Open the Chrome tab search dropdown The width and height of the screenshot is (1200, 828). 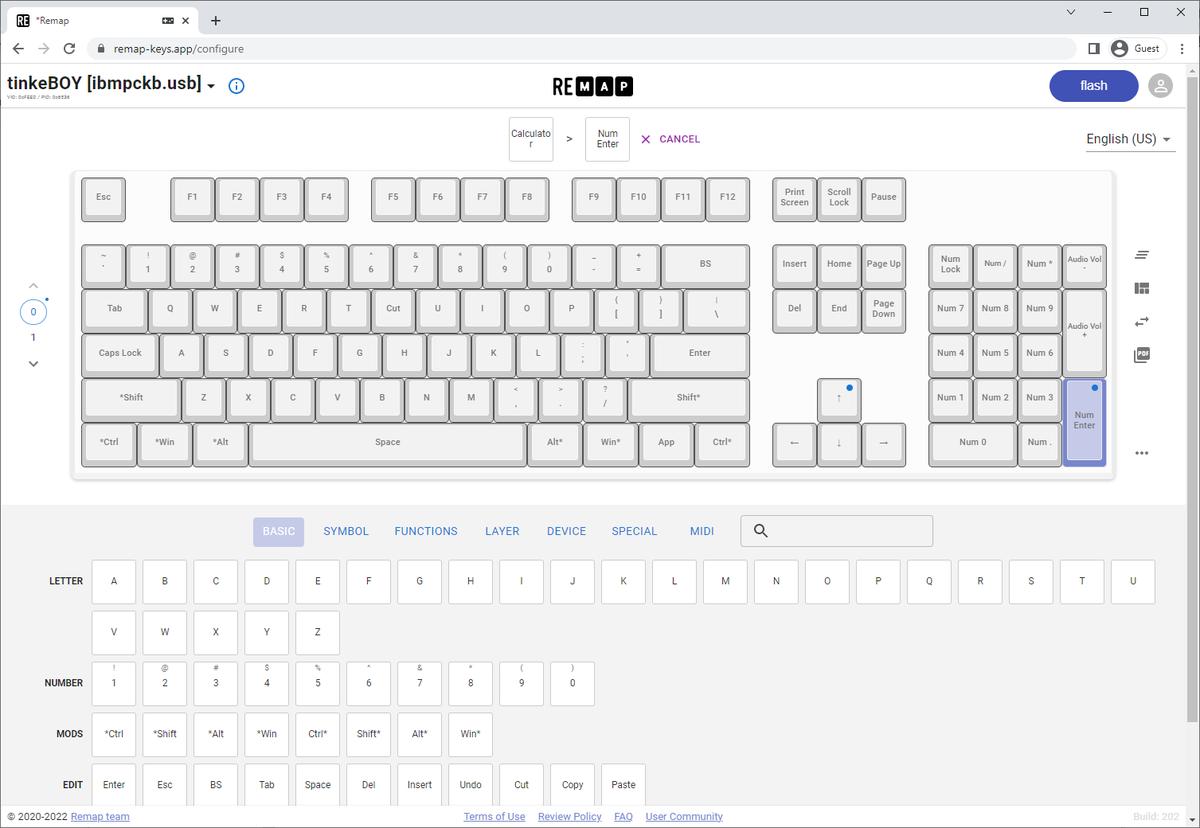1070,12
